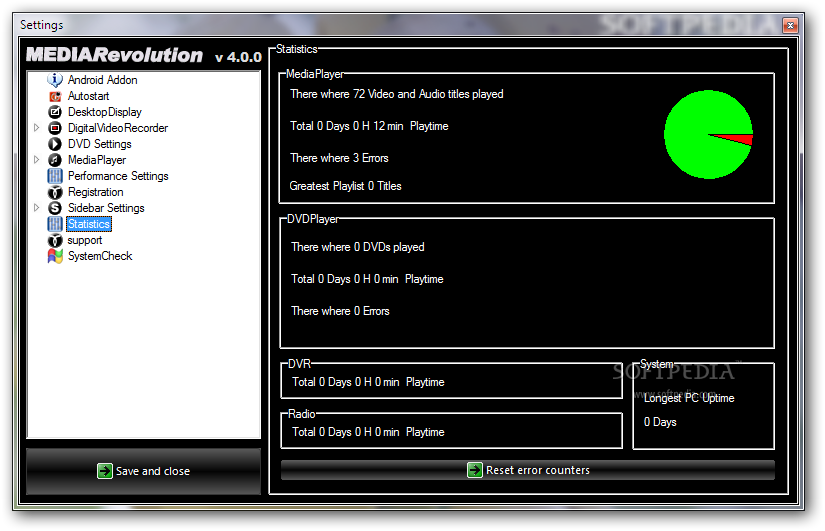The width and height of the screenshot is (825, 531).
Task: Click the Sidebar Settings S icon
Action: (x=55, y=208)
